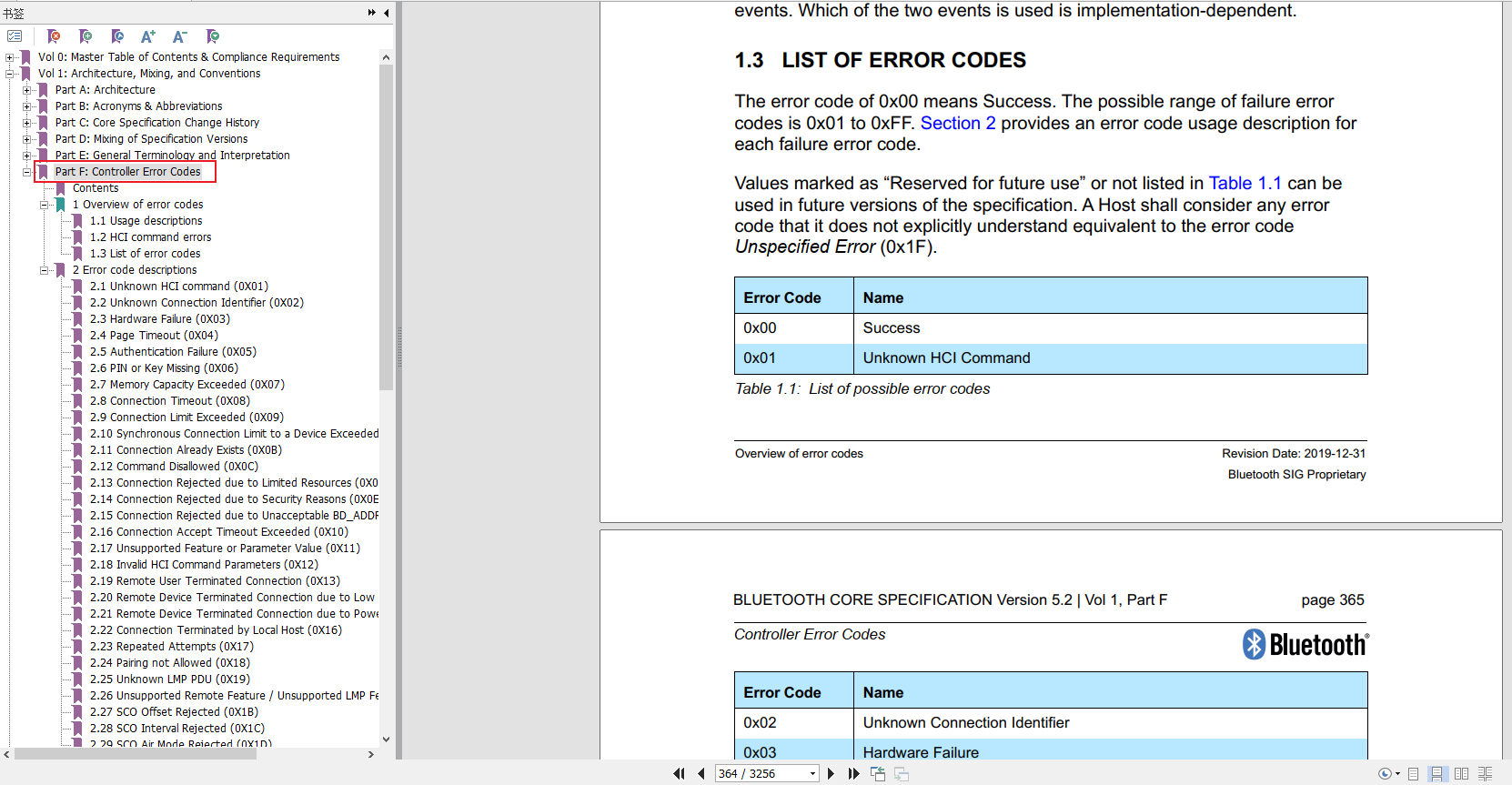The image size is (1512, 785).
Task: Click the previous view icon
Action: (878, 773)
